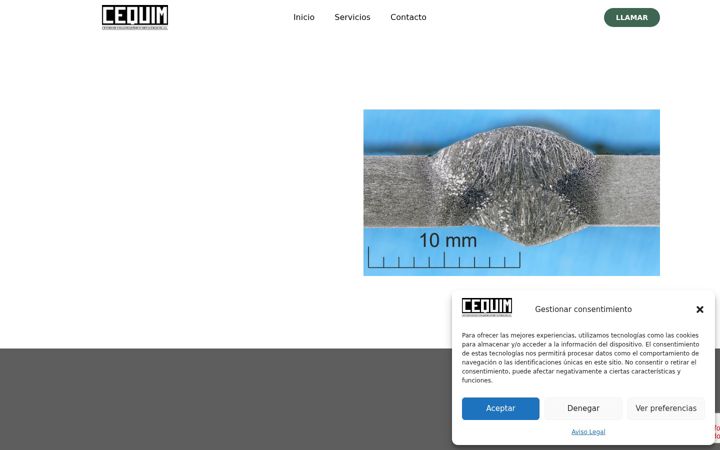Screen dimensions: 720x450
Task: Click the CEQUIM logo in the consent dialog
Action: point(487,307)
